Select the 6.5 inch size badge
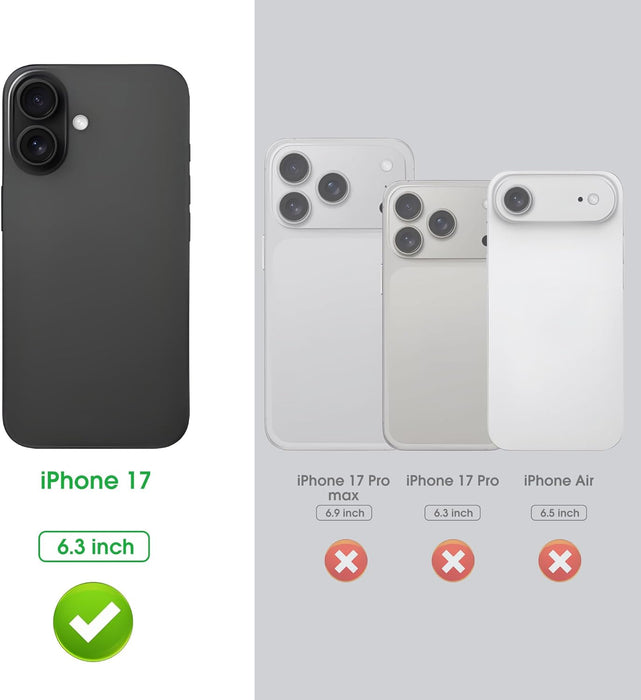The width and height of the screenshot is (641, 700). (559, 513)
